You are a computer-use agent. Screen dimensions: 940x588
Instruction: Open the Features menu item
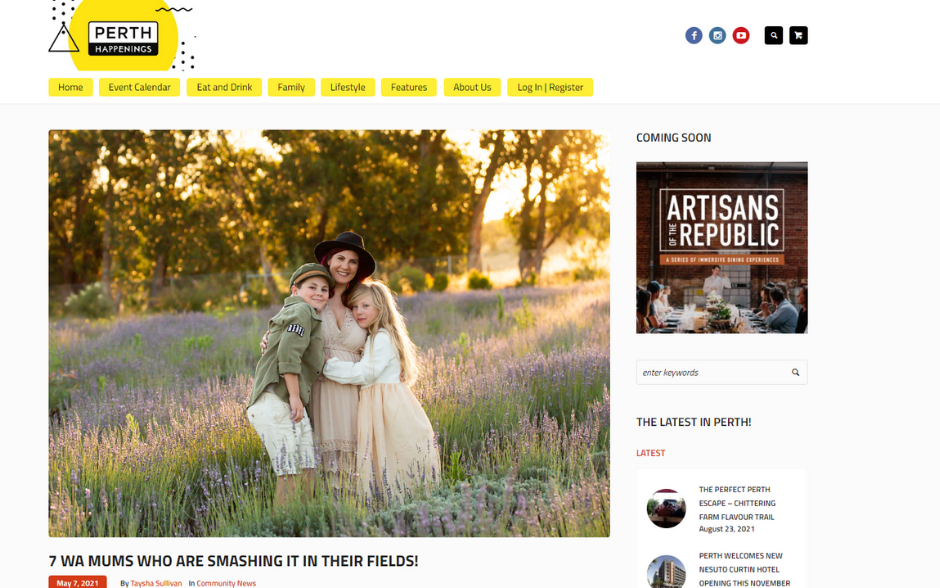click(x=409, y=87)
